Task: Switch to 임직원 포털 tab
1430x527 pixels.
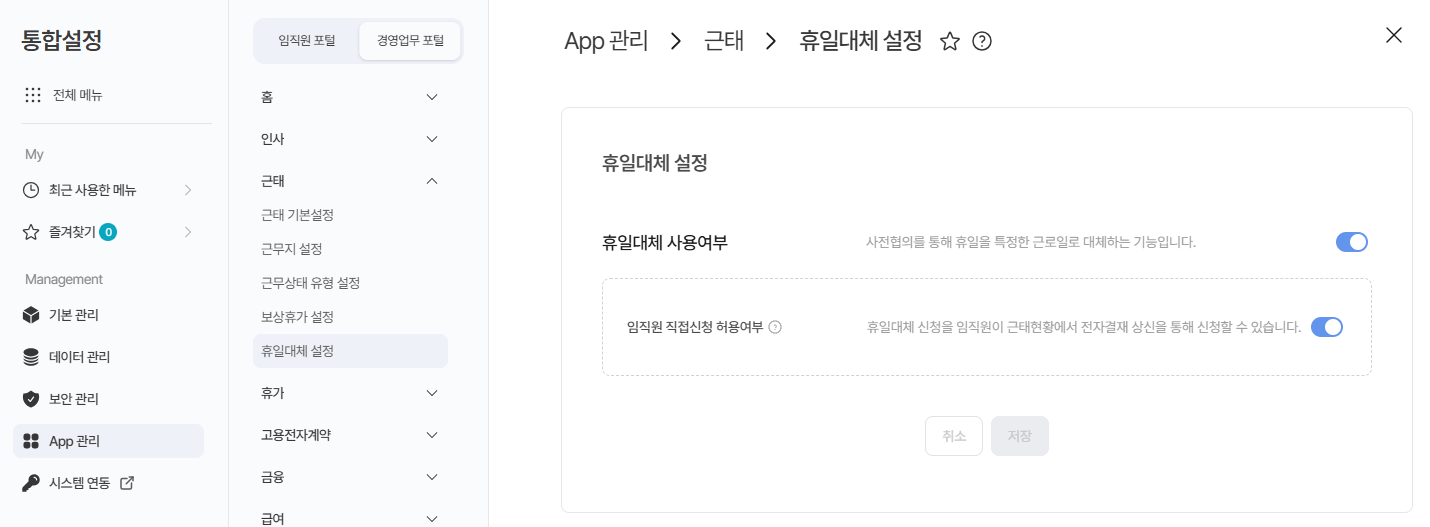Action: [x=307, y=41]
